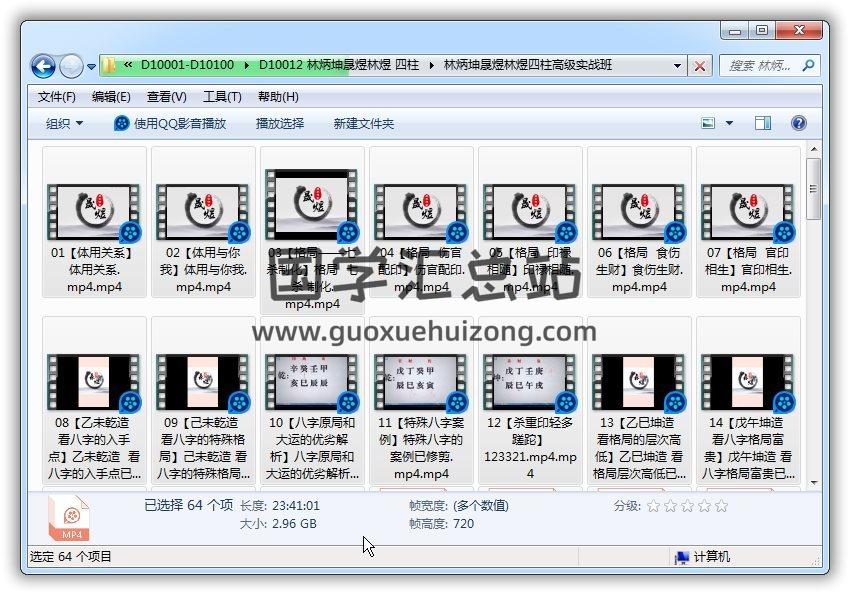Select video thumbnail 03 格局 七杀制化
The height and width of the screenshot is (595, 850).
(x=311, y=204)
